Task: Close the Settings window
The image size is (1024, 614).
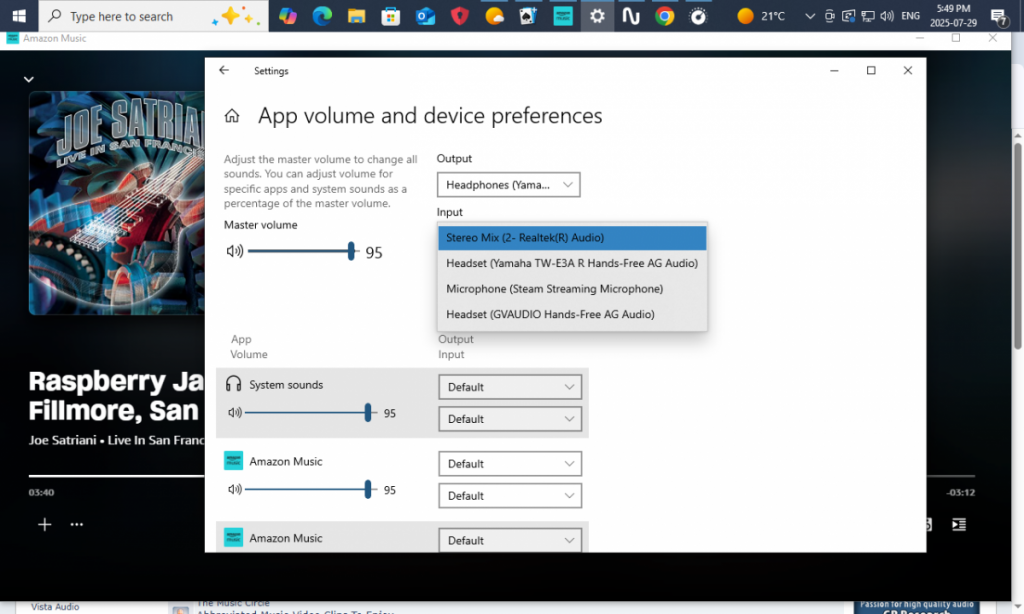Action: (x=908, y=71)
